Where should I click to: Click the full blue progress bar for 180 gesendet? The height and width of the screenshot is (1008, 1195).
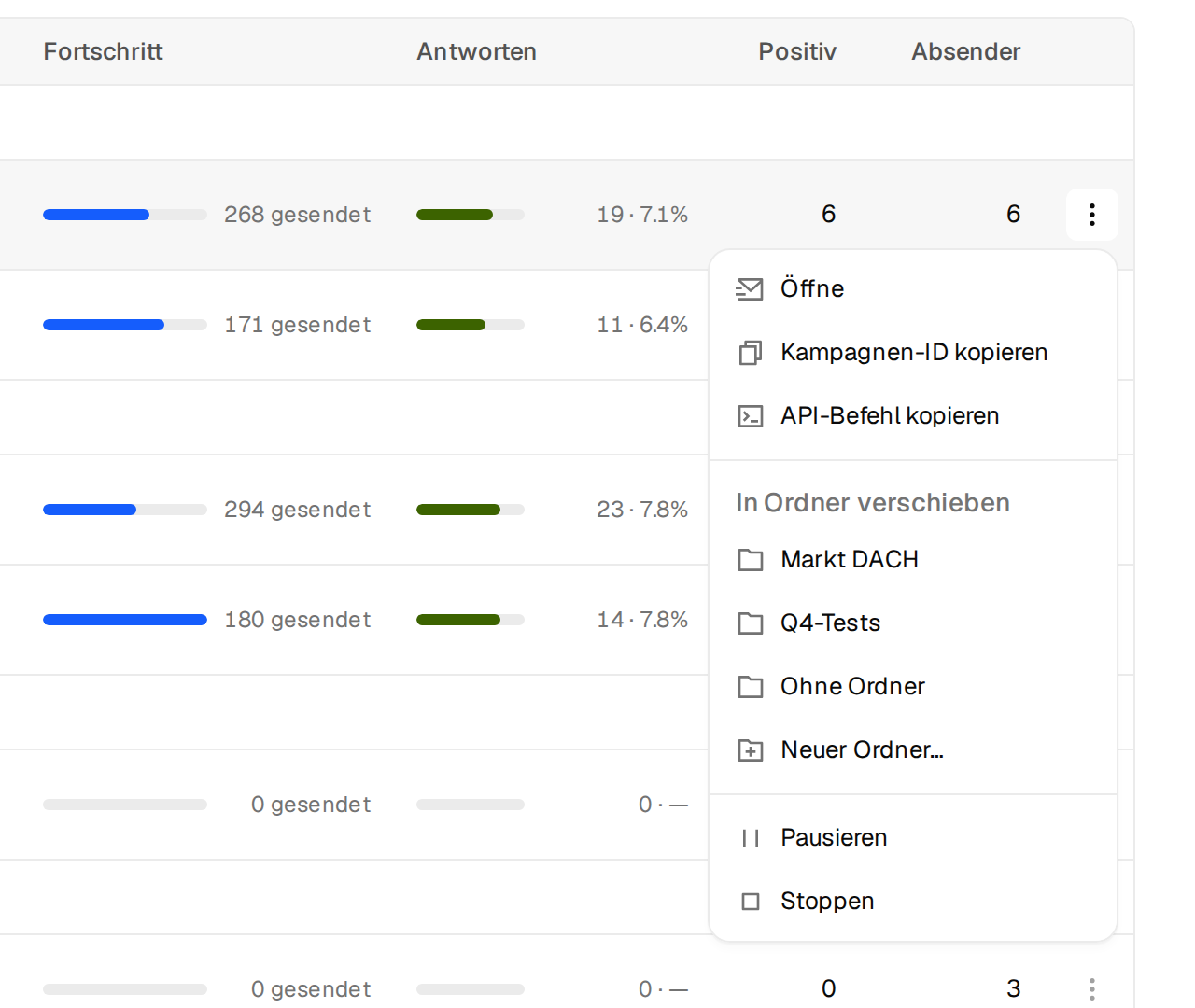pos(125,620)
